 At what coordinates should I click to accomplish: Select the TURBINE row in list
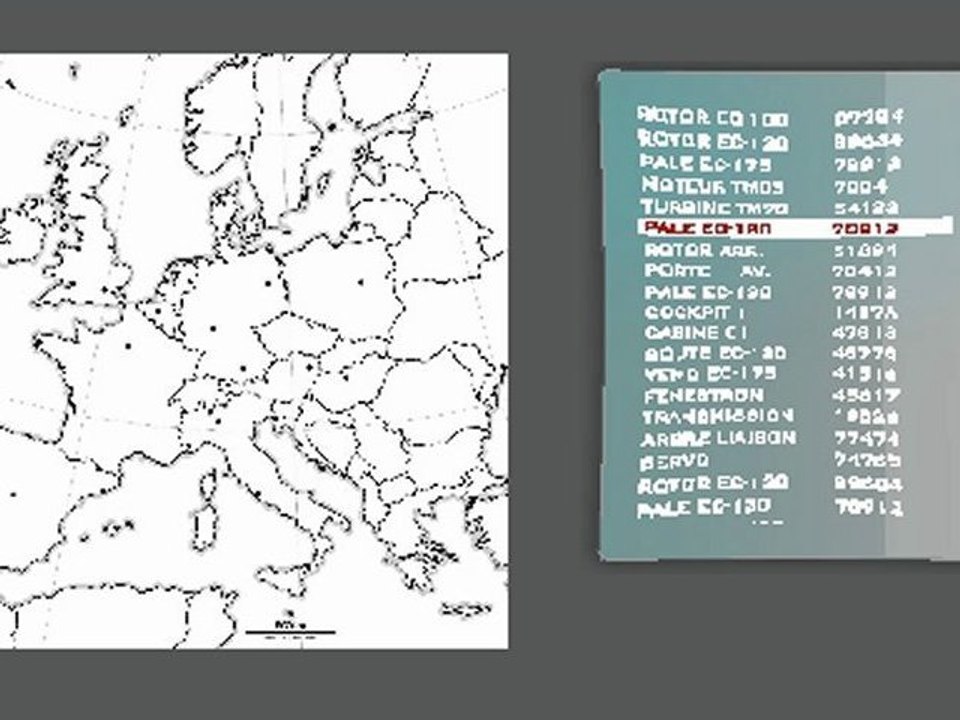[770, 208]
